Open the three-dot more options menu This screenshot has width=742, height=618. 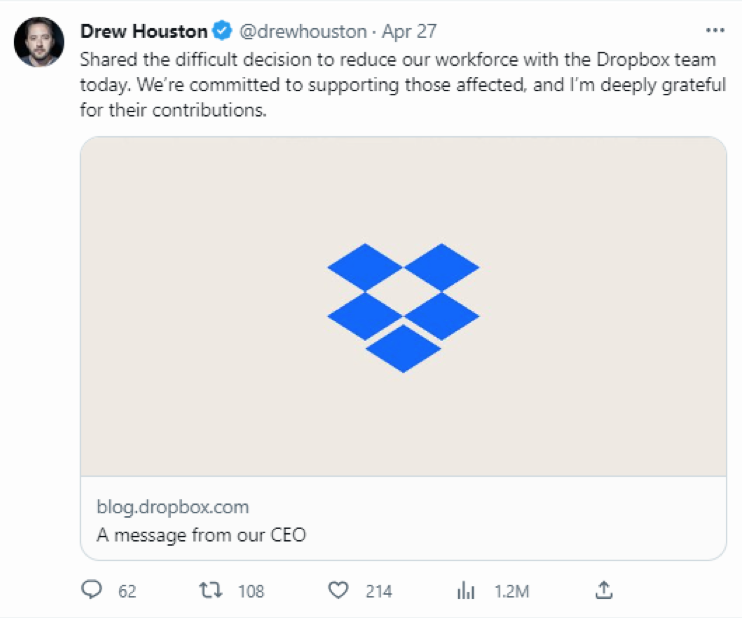point(715,30)
